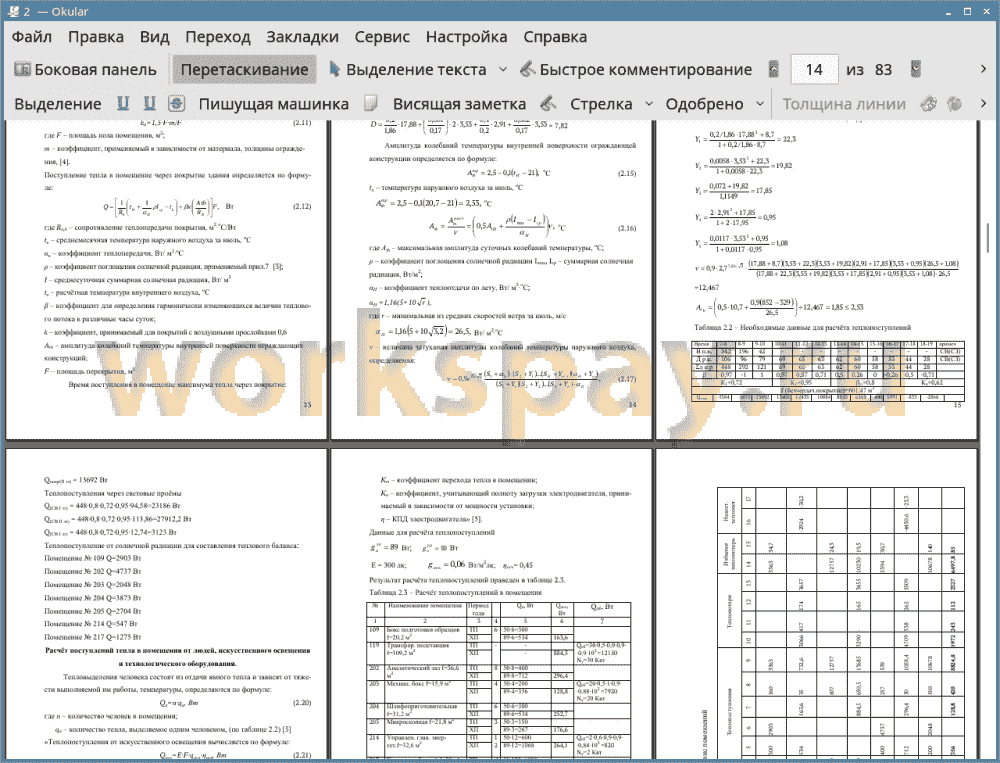Click the page containing Таблица 2.2

pos(817,279)
